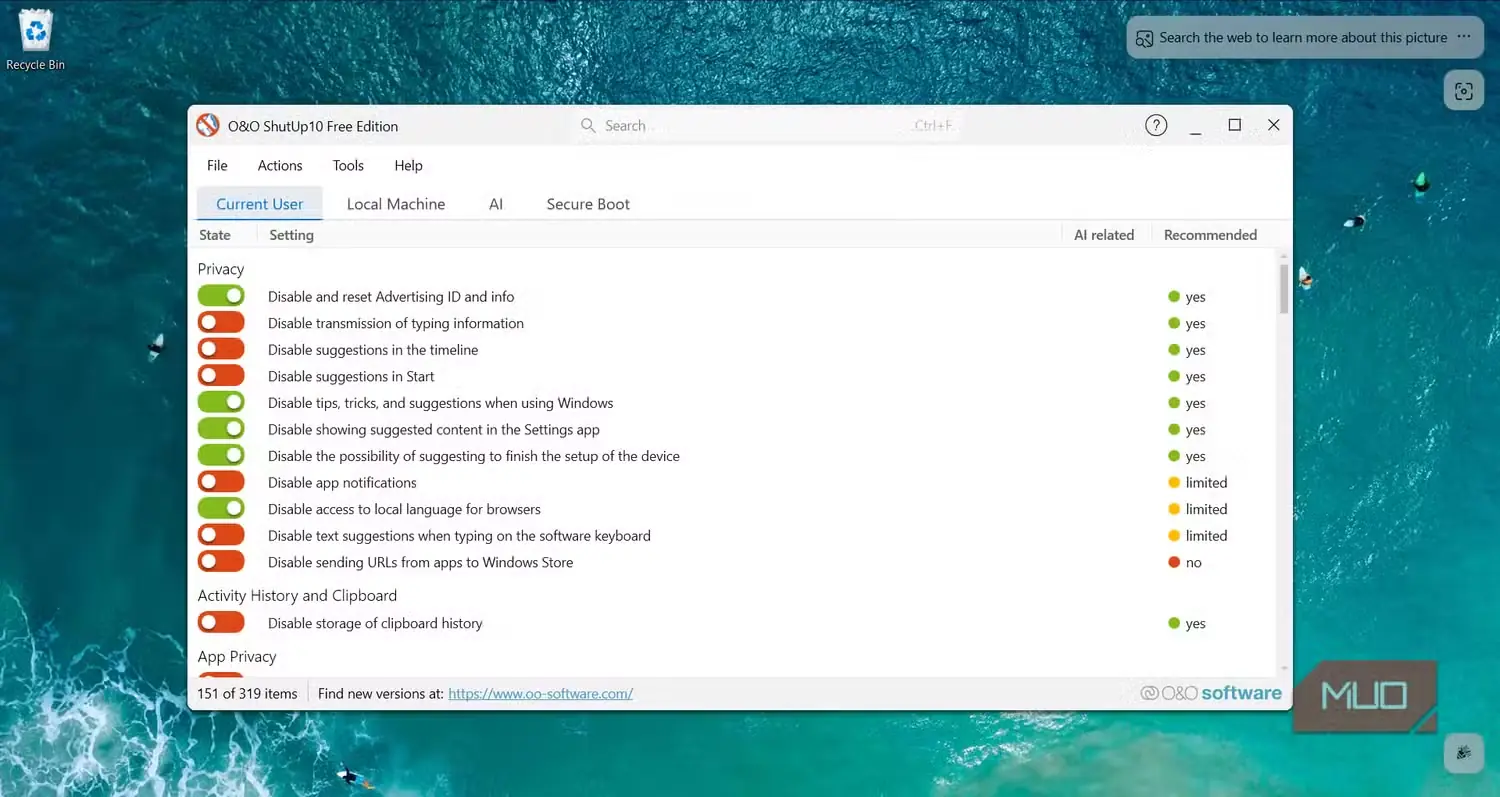This screenshot has height=797, width=1500.
Task: Enable software keyboard text suggestions switch
Action: pyautogui.click(x=221, y=535)
